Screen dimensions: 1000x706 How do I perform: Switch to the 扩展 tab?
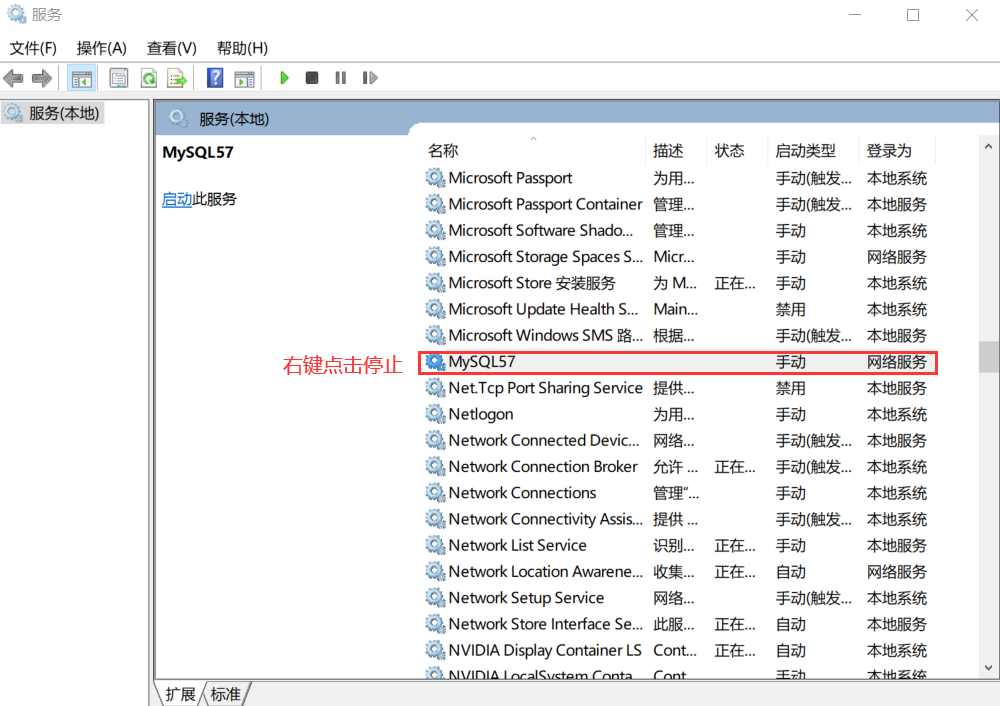pyautogui.click(x=180, y=694)
